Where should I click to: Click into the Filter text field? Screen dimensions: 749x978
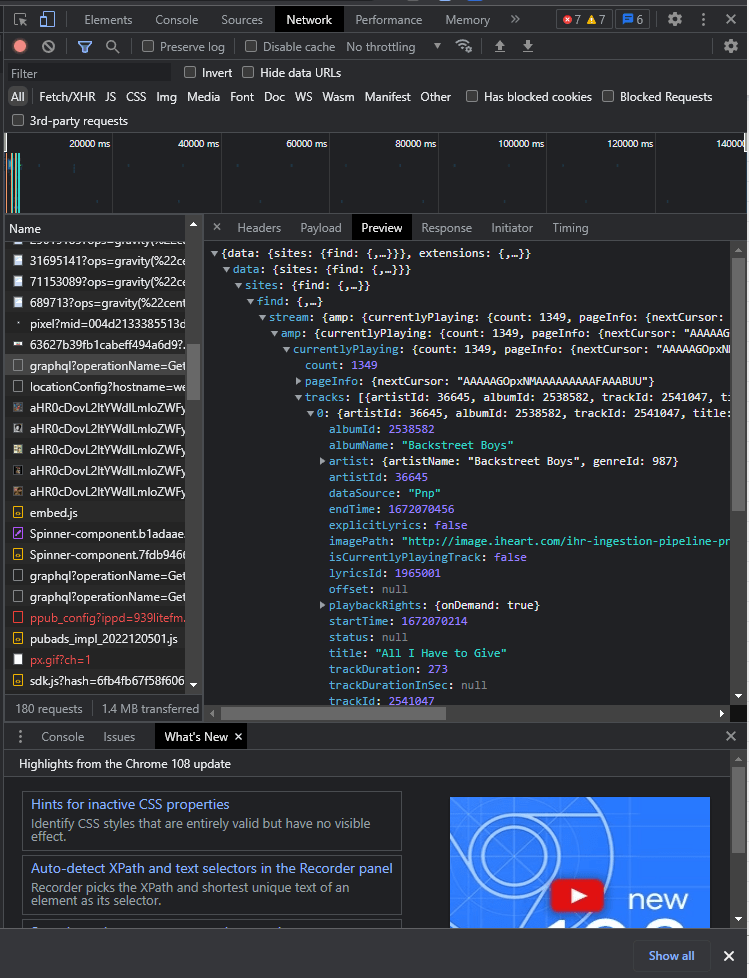click(x=89, y=73)
